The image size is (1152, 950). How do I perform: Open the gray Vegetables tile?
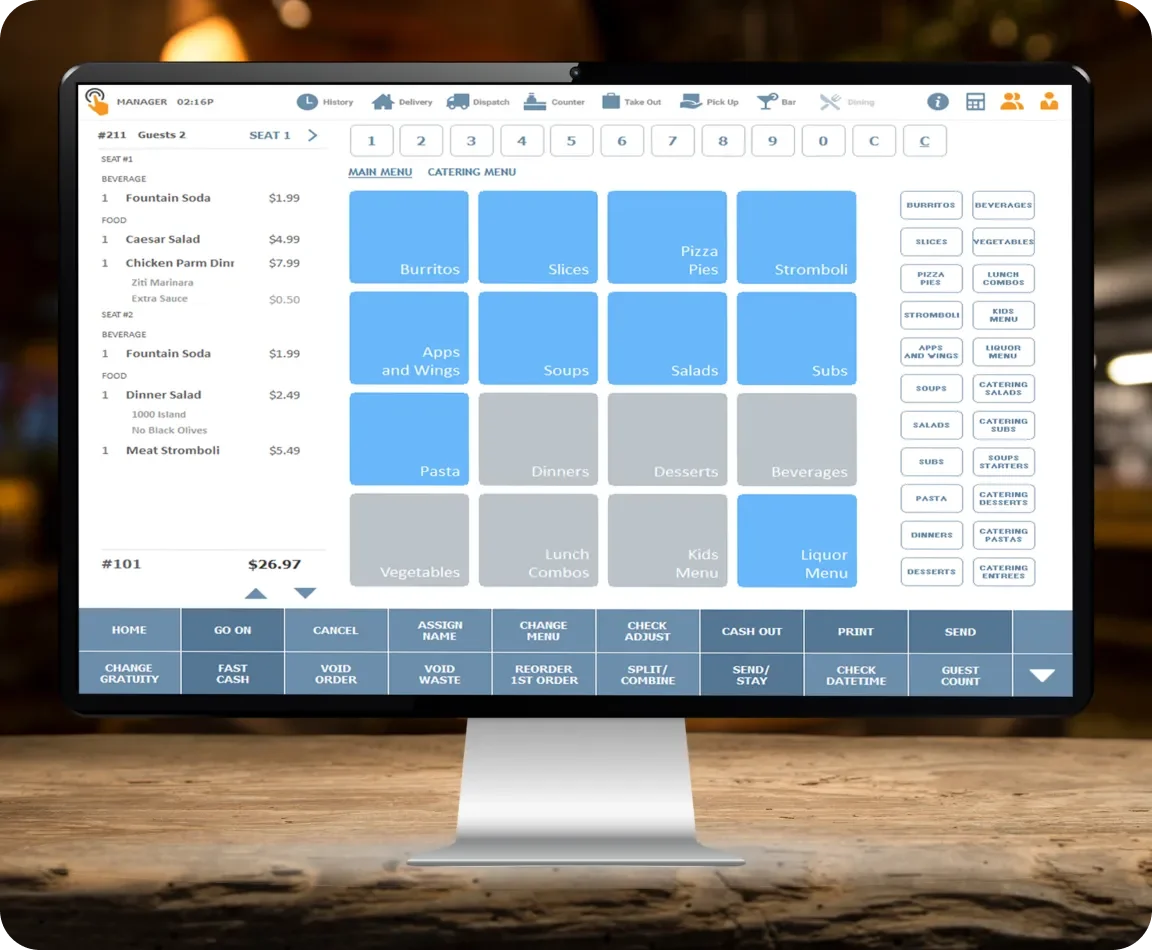click(408, 540)
